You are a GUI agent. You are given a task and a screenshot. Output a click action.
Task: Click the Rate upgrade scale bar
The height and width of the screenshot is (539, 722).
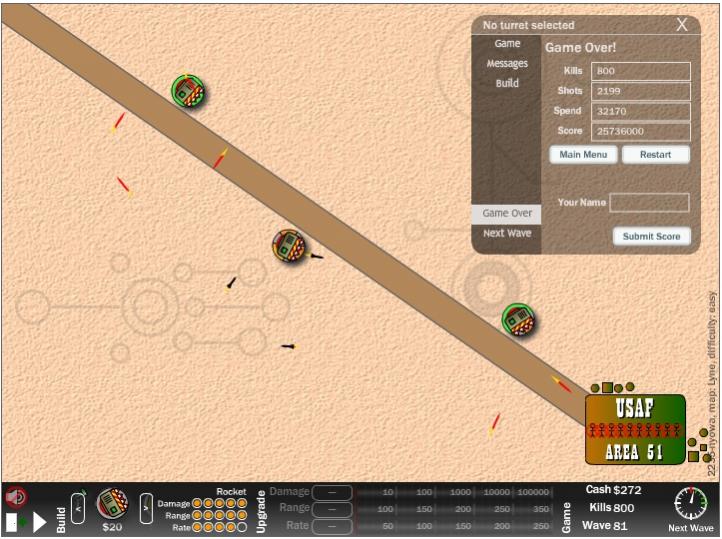455,526
